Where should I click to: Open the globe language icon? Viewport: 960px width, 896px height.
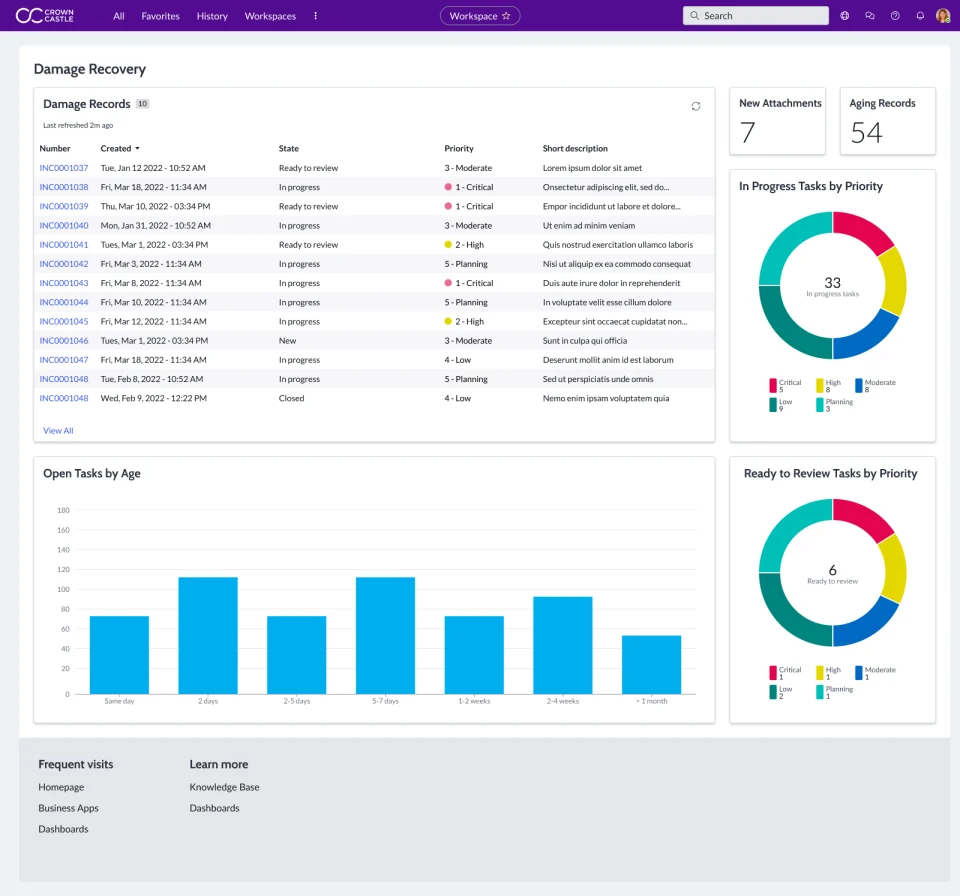click(x=844, y=16)
